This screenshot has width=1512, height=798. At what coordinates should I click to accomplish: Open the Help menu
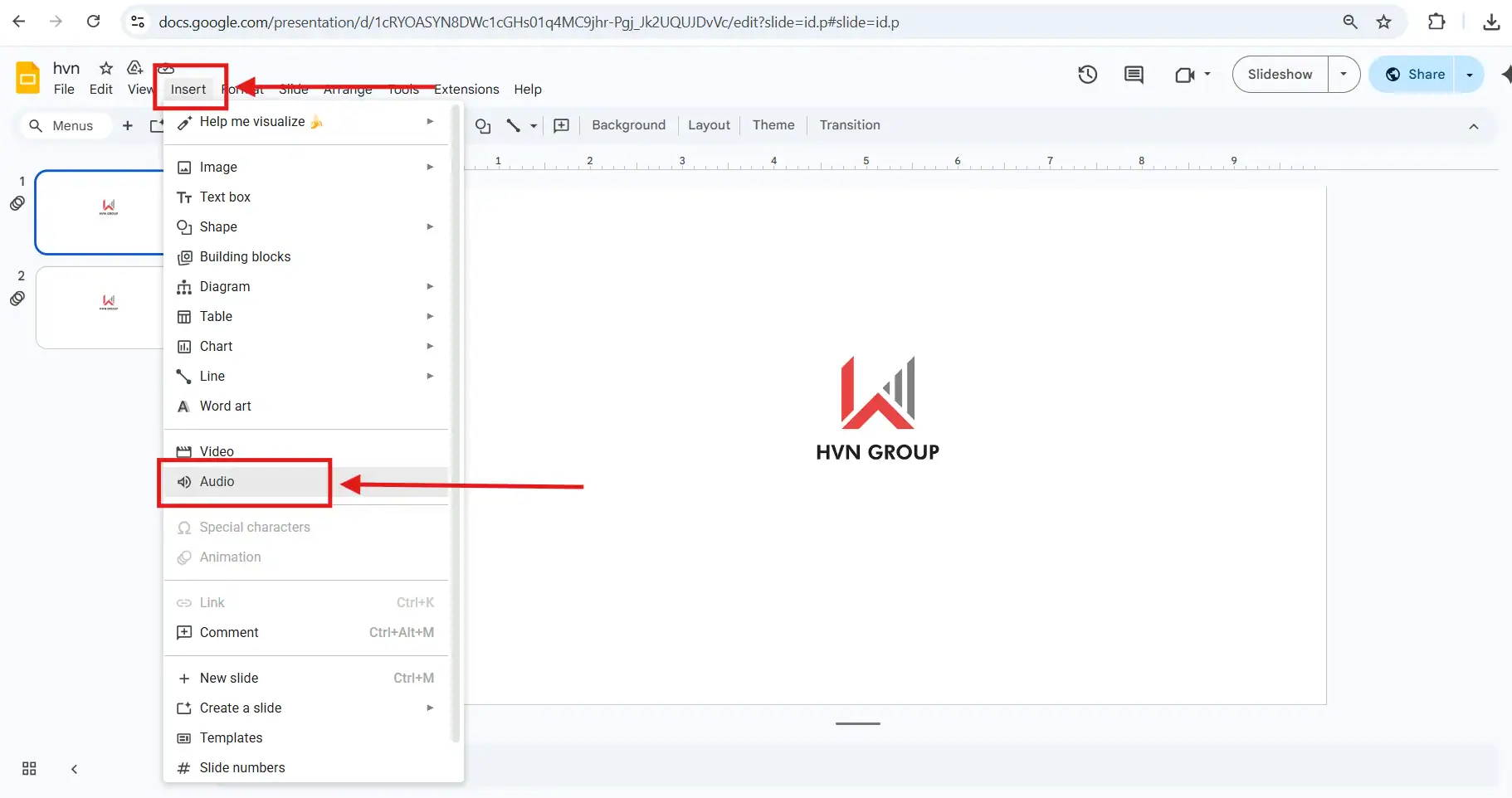[528, 89]
